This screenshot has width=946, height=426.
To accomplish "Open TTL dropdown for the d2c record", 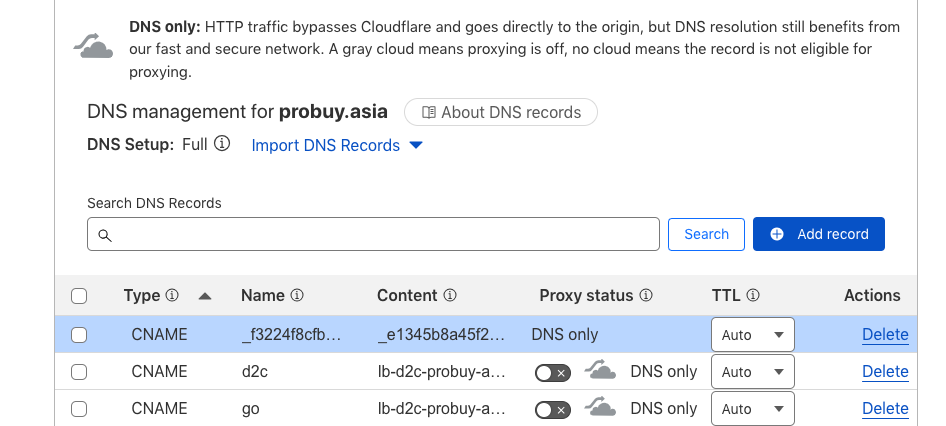I will [x=753, y=372].
